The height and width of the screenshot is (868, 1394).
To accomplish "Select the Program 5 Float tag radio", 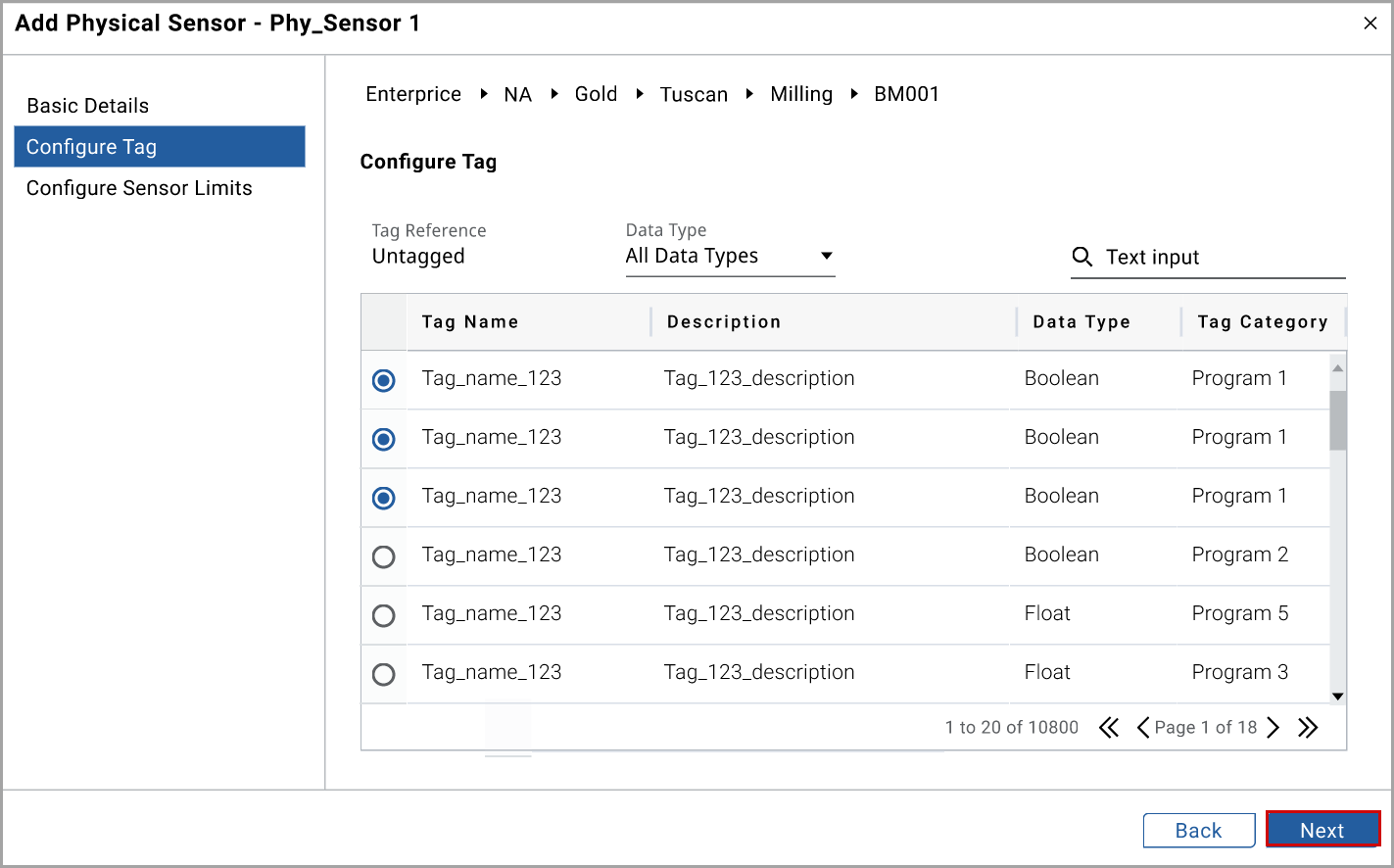I will (x=384, y=615).
